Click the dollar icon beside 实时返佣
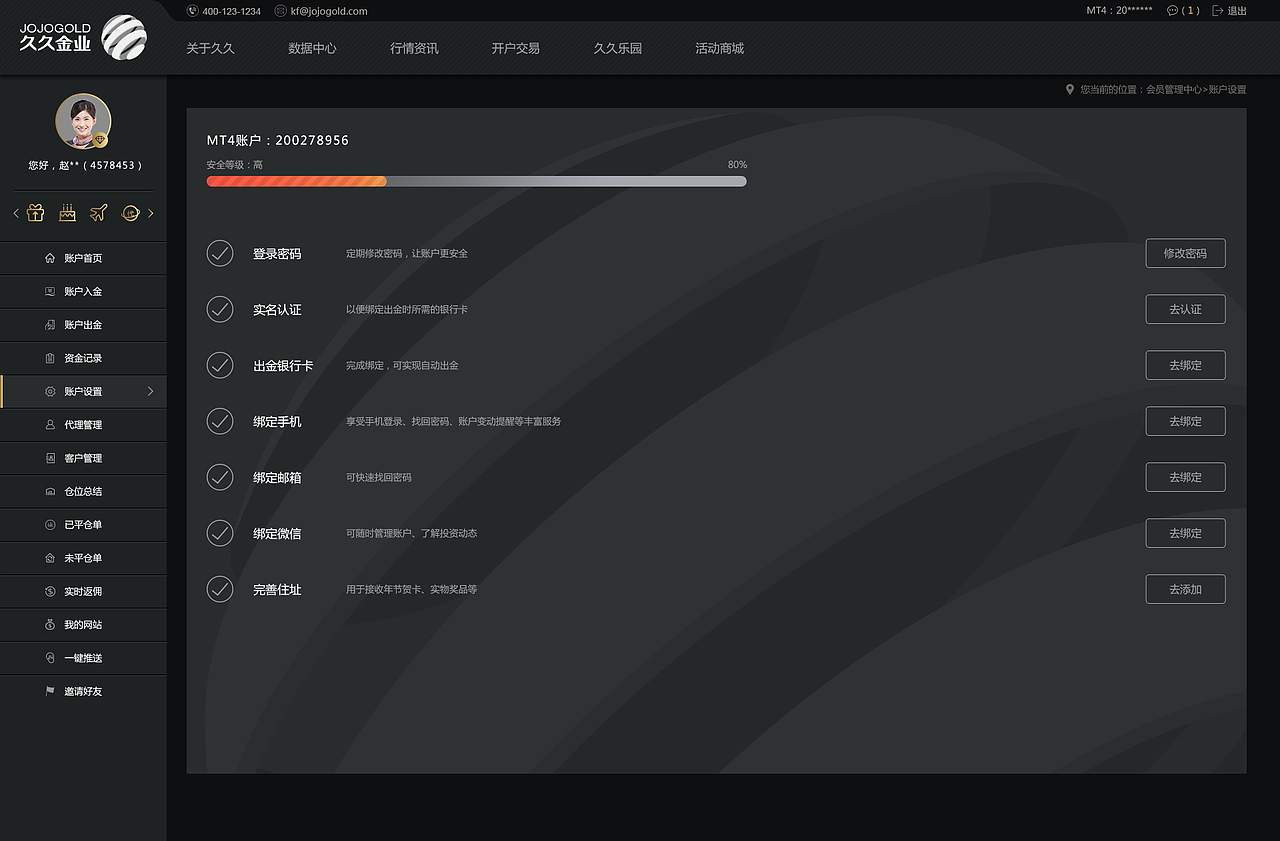 (50, 591)
